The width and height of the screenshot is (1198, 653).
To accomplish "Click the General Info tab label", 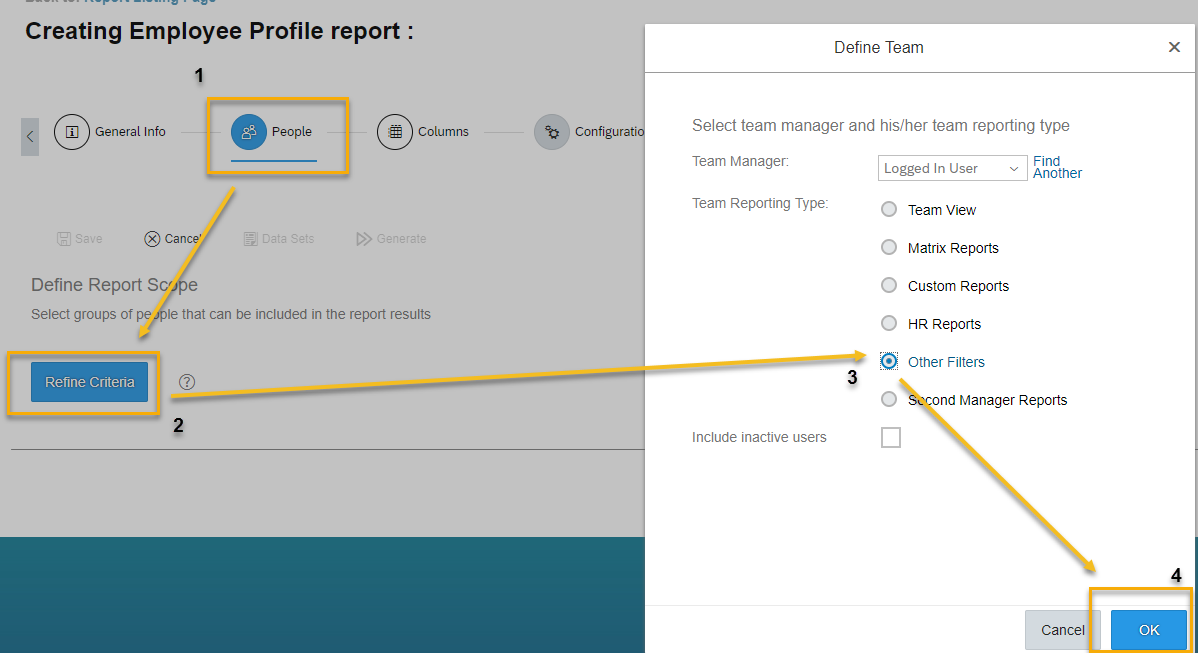I will [130, 132].
